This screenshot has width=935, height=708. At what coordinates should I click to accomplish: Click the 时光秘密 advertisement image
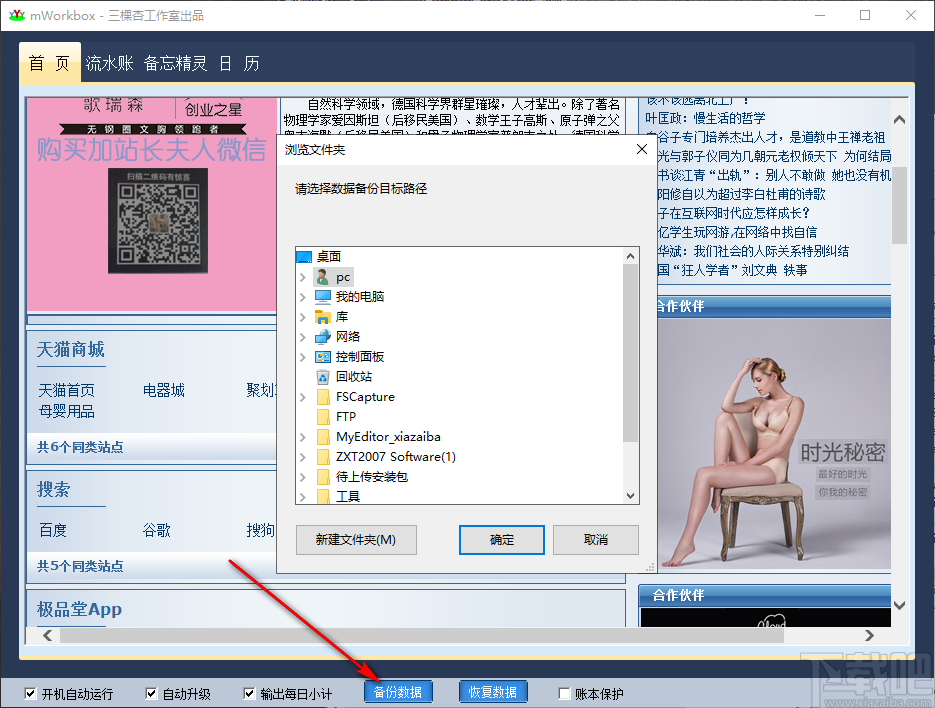pos(774,444)
